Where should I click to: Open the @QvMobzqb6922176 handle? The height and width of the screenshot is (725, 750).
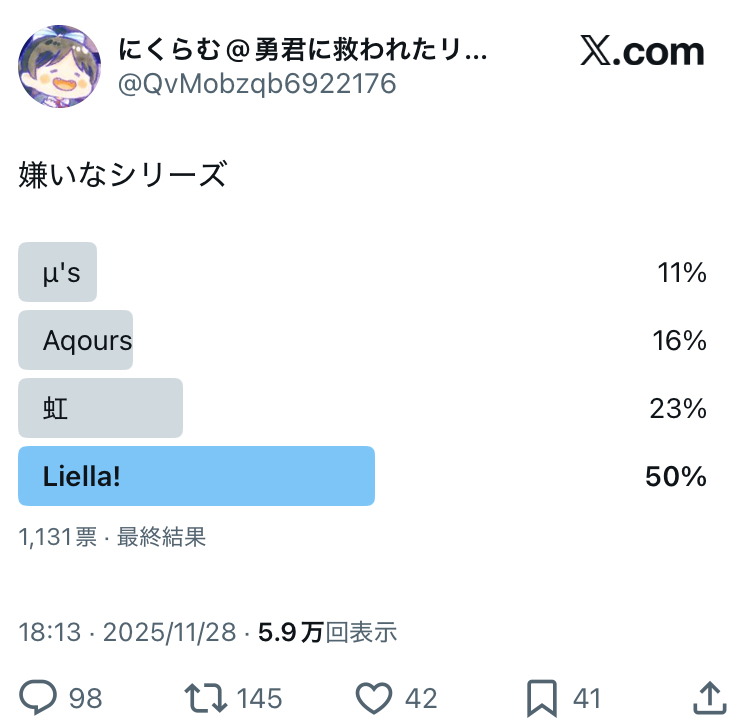(x=257, y=83)
